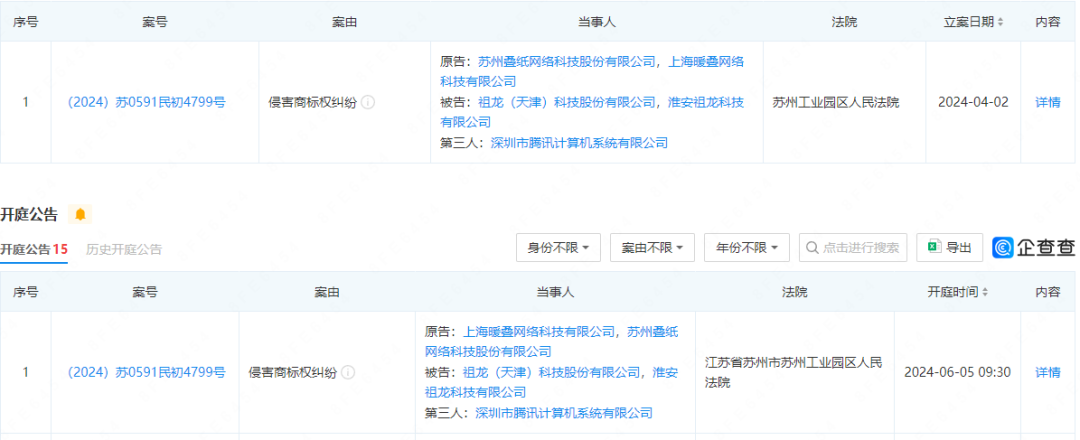1080x440 pixels.
Task: Open third party 深圳市腾讯计算机系统有限公司 in the 立案 table
Action: click(579, 143)
